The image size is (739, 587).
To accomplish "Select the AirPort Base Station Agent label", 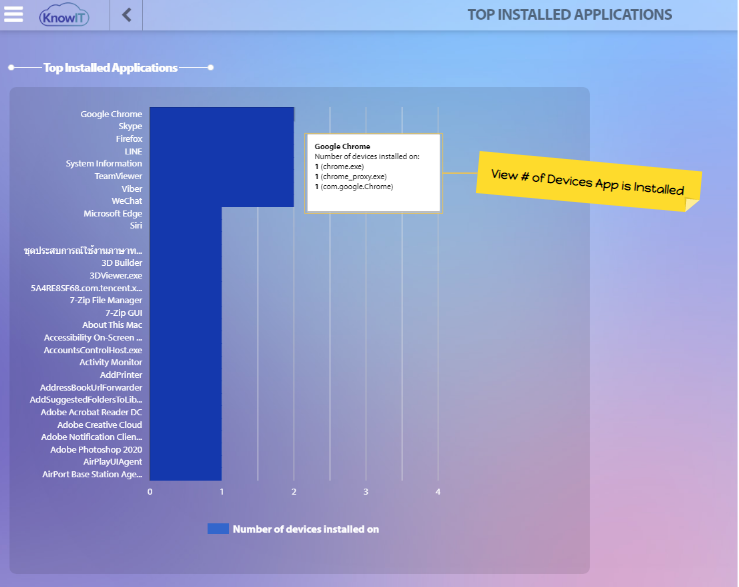I will pos(92,474).
